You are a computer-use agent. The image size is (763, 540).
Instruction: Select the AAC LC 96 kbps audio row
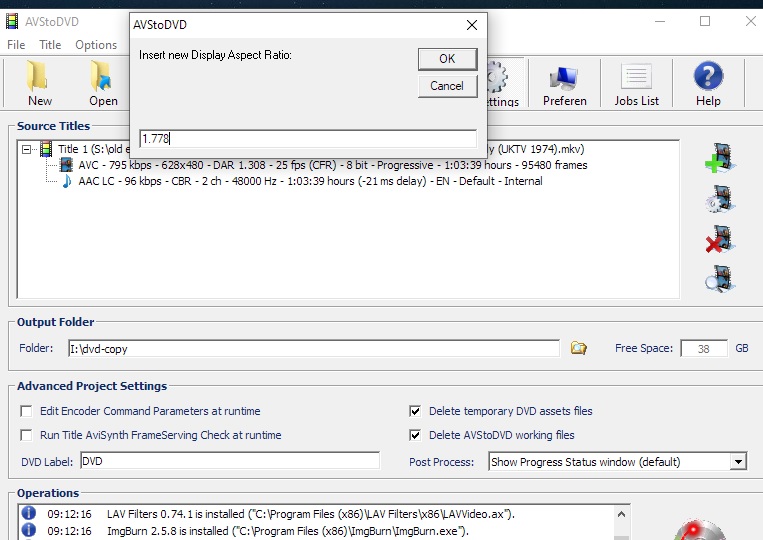310,181
